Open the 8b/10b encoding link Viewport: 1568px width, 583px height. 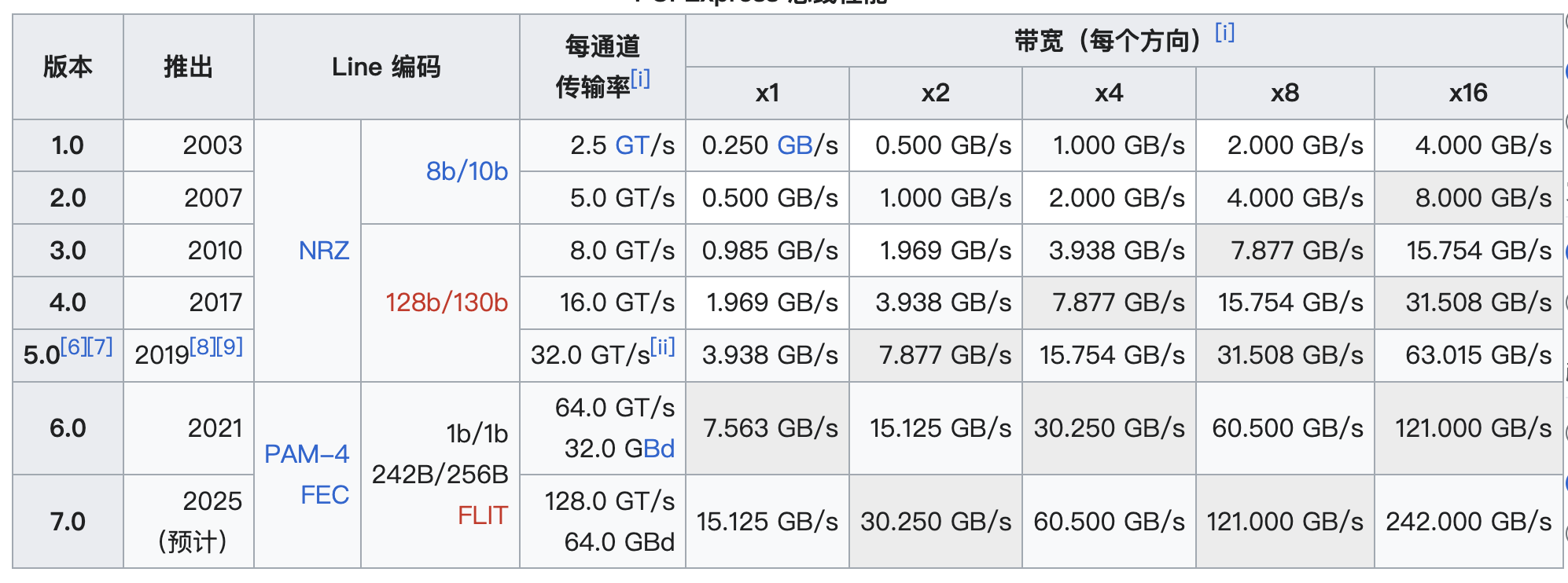[467, 171]
